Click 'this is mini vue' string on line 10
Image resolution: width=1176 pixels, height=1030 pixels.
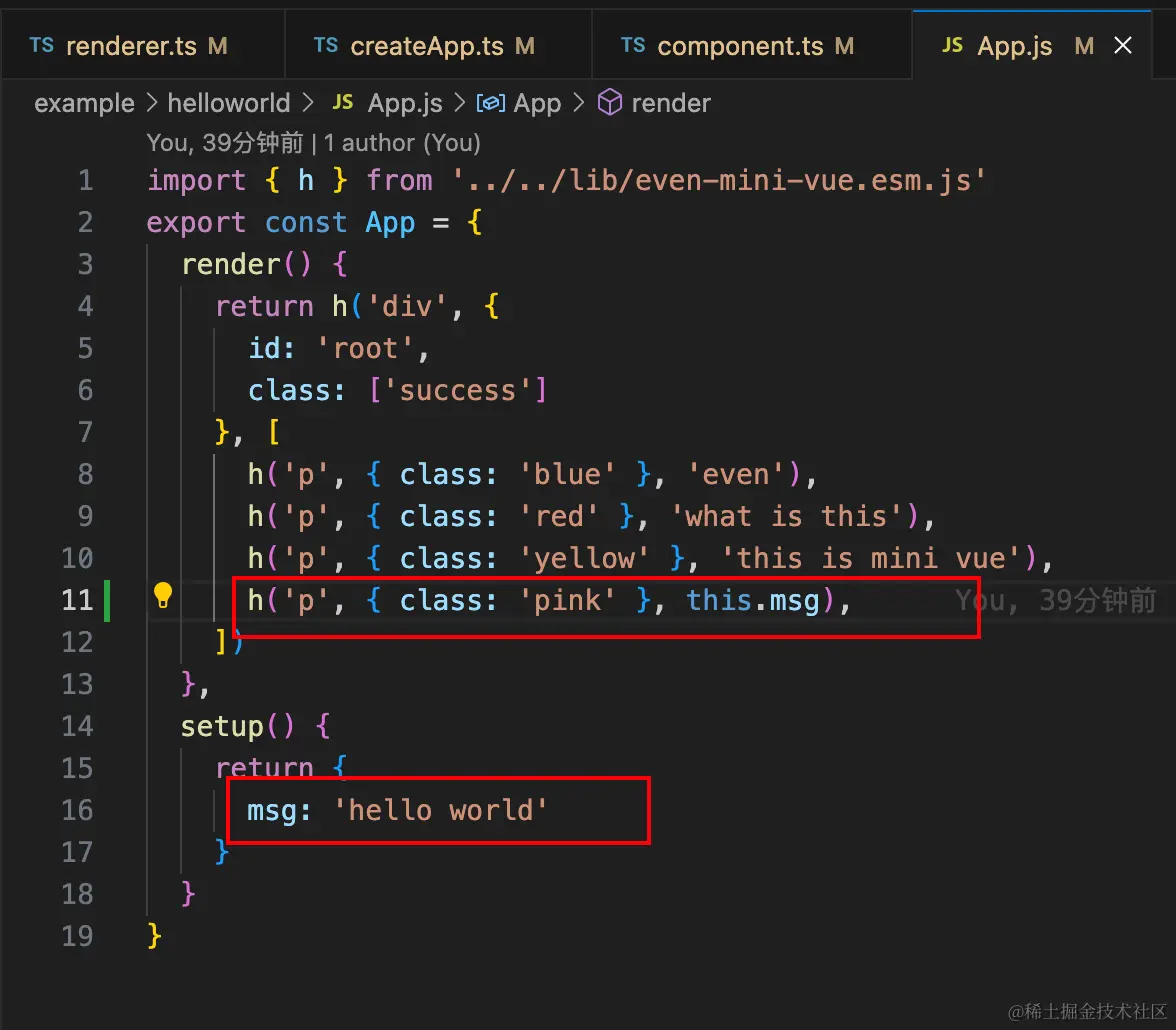(870, 559)
